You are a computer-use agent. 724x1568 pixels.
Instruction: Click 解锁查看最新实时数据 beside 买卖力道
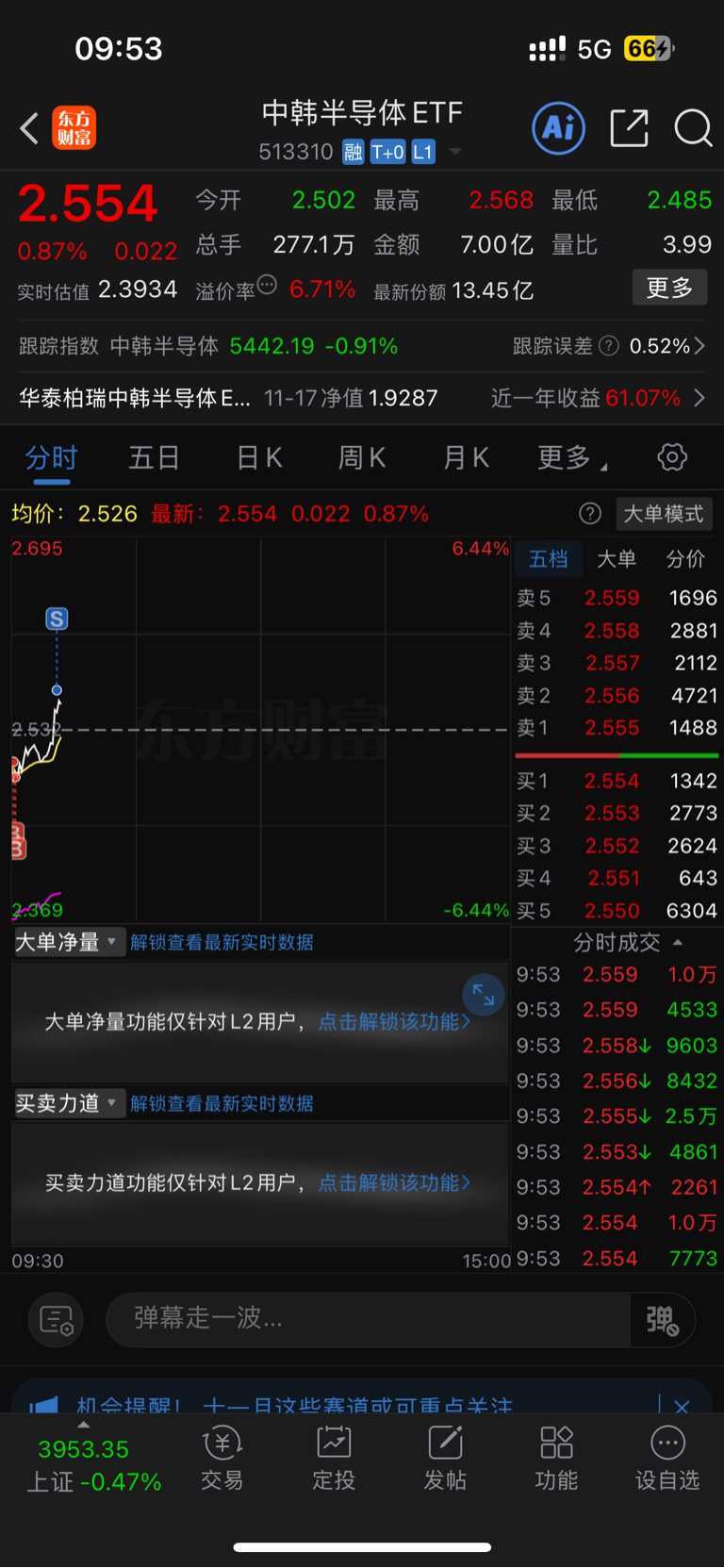pyautogui.click(x=222, y=1103)
